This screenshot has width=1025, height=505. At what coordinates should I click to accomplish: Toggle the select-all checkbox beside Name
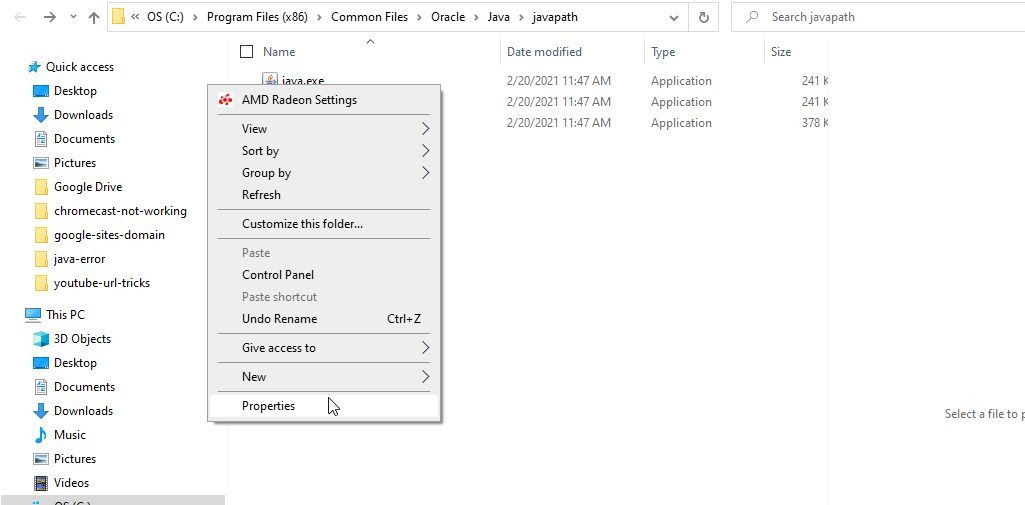click(x=246, y=52)
